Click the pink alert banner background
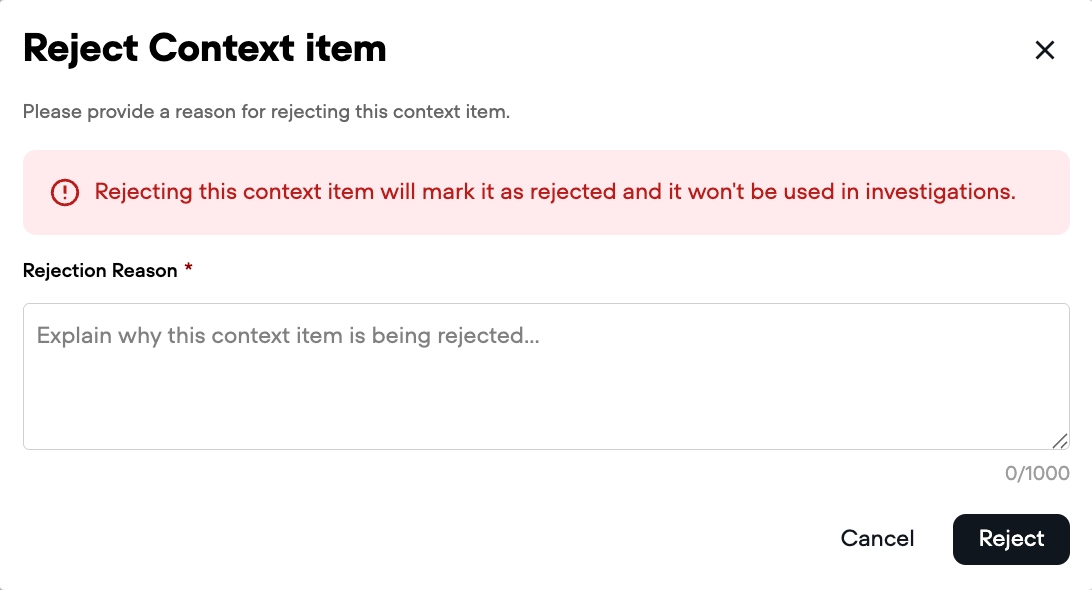1092x590 pixels. pyautogui.click(x=546, y=222)
